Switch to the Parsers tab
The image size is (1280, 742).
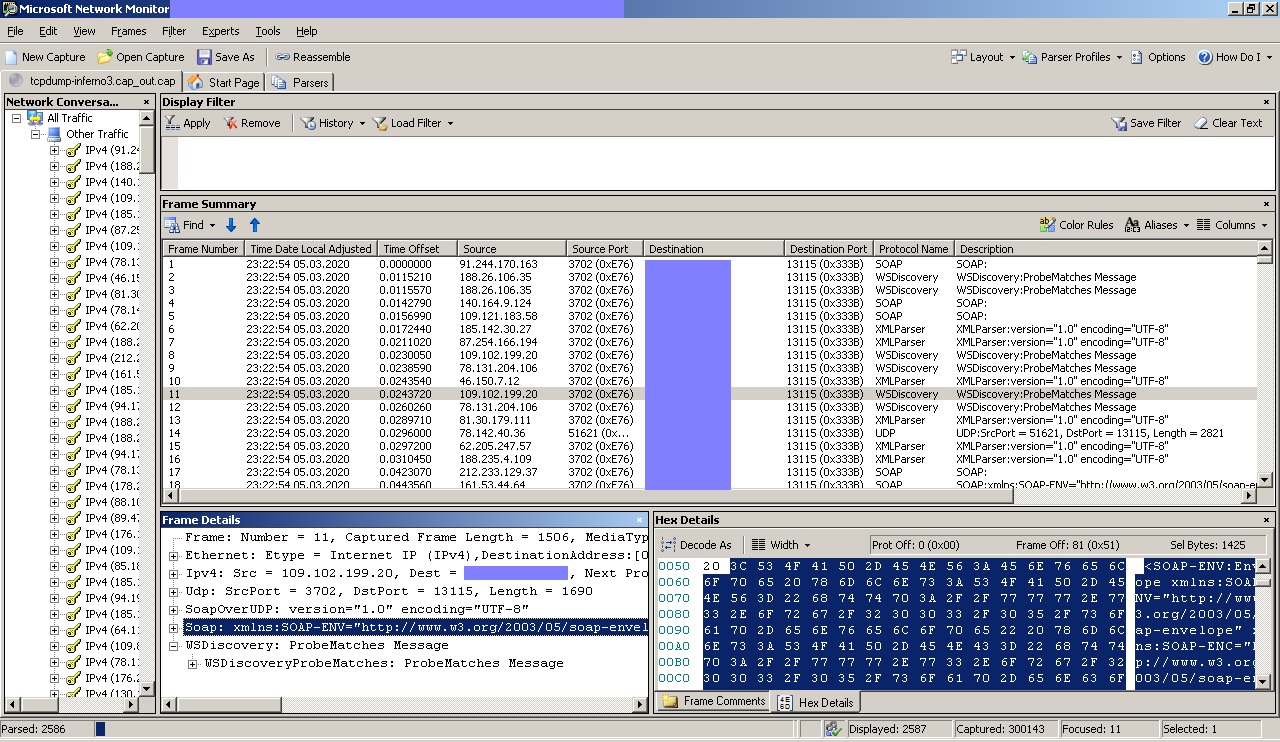(x=301, y=82)
